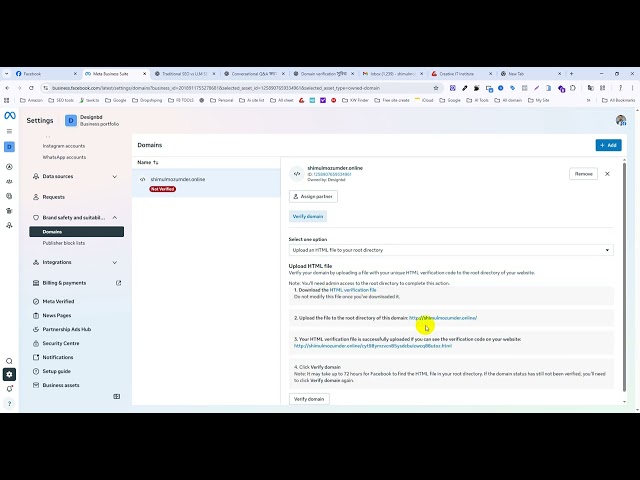640x480 pixels.
Task: Click the blue Add button
Action: (x=609, y=145)
